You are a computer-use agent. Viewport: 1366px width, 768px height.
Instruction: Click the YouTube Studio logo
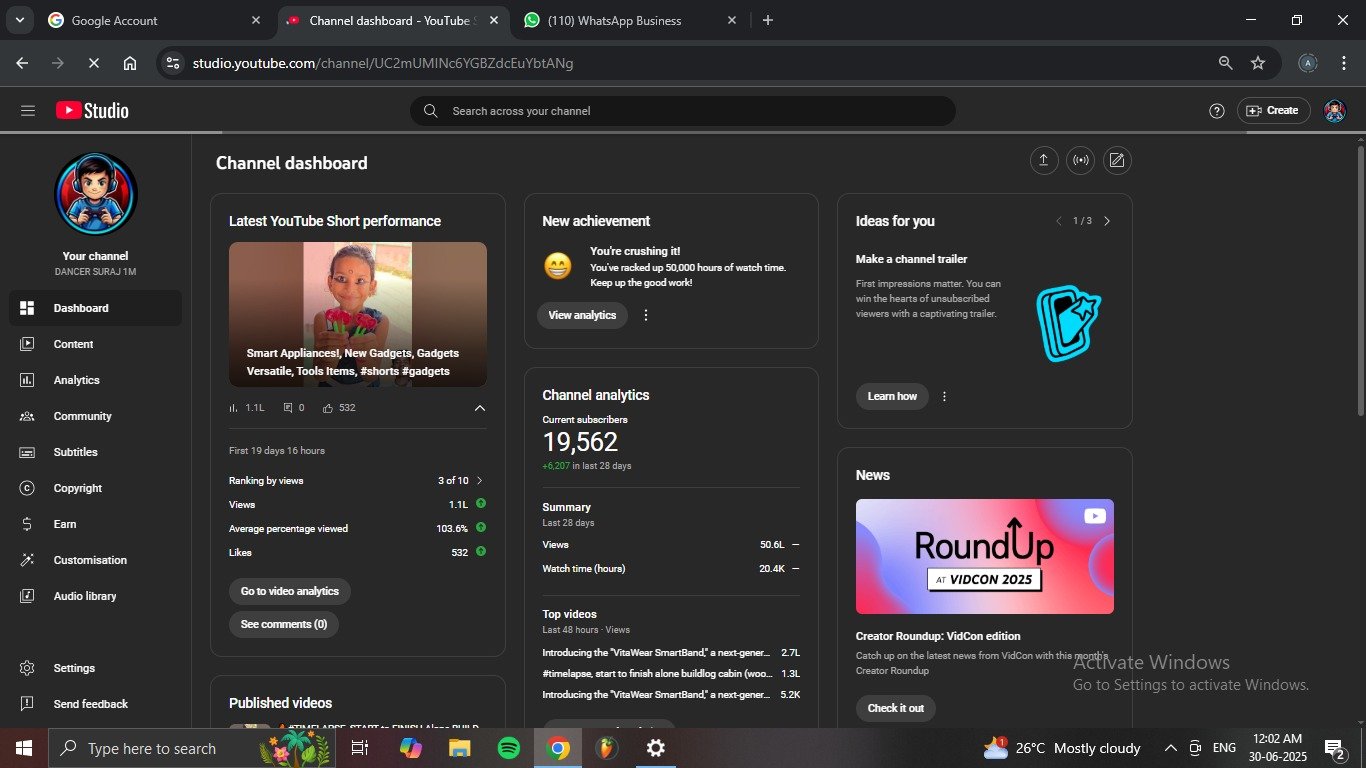point(92,111)
